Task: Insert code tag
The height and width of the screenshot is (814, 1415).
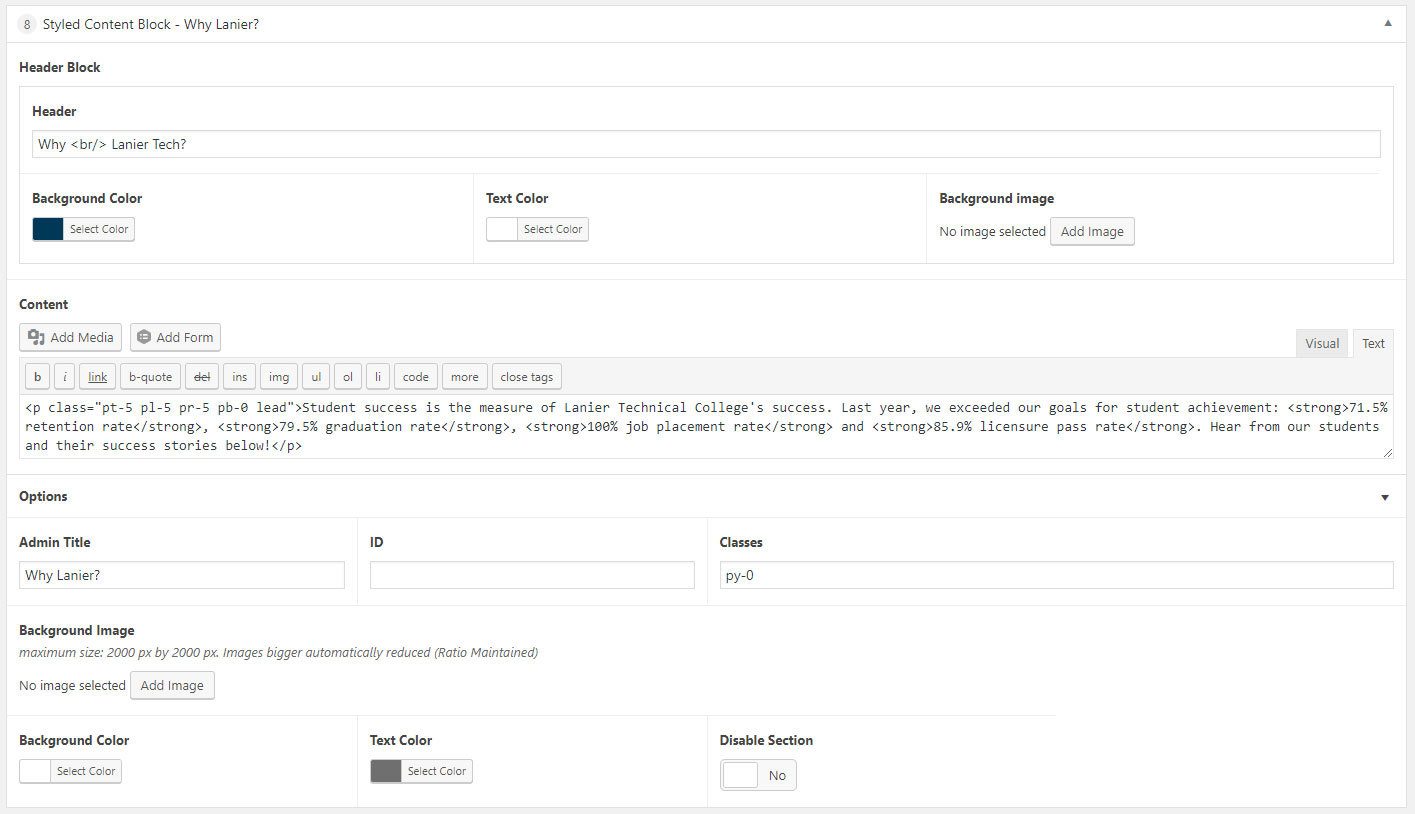Action: tap(416, 377)
